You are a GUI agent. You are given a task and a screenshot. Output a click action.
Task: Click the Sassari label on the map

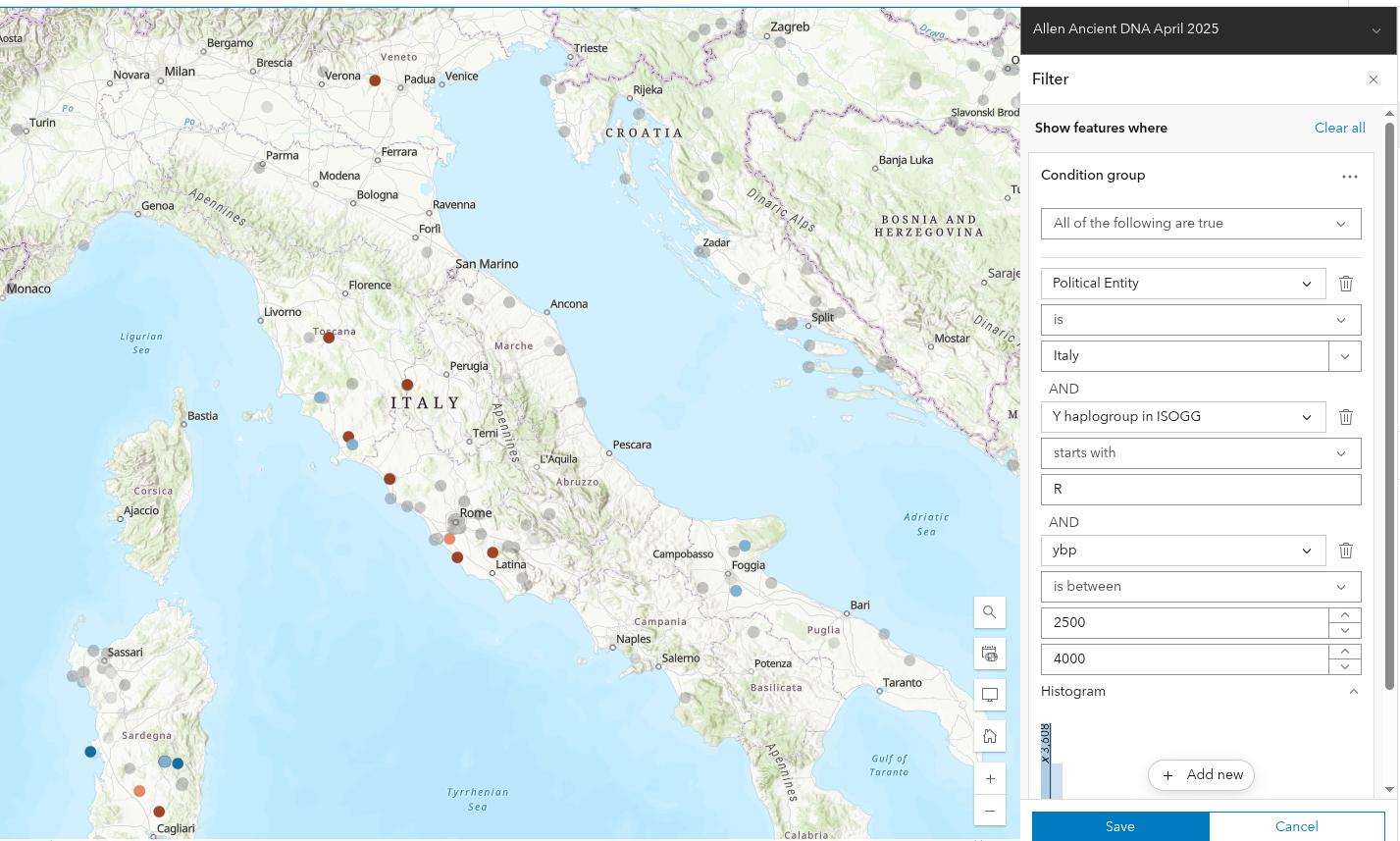tap(126, 653)
